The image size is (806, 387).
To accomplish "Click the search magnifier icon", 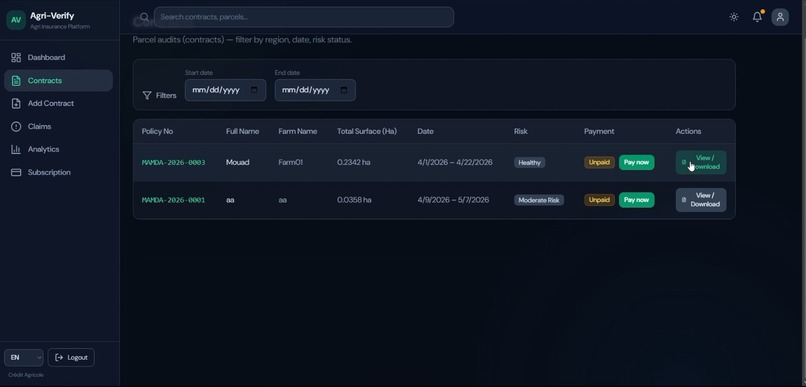I will pyautogui.click(x=144, y=17).
